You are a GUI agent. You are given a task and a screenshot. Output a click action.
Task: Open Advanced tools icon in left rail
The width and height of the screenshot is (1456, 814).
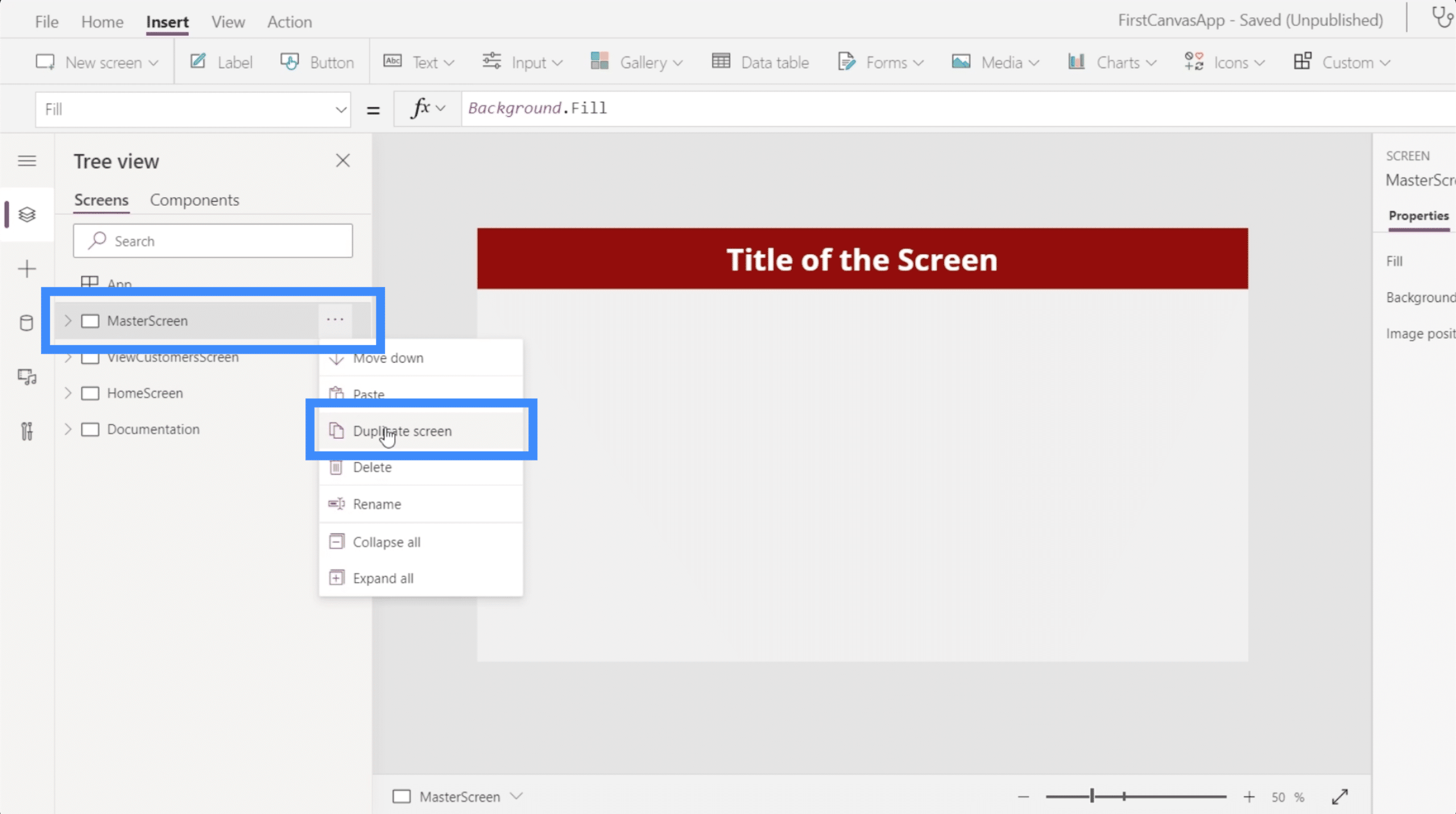(27, 431)
